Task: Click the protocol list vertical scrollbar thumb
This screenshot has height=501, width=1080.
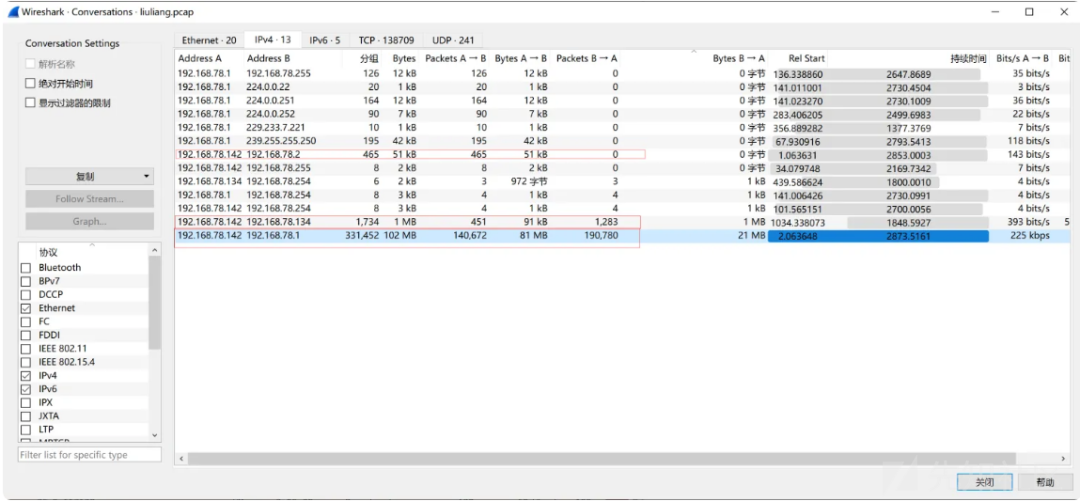Action: point(154,303)
